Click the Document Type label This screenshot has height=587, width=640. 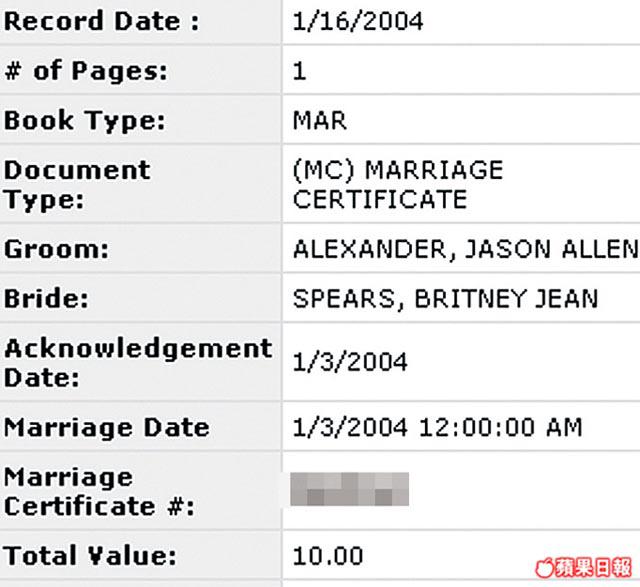77,185
